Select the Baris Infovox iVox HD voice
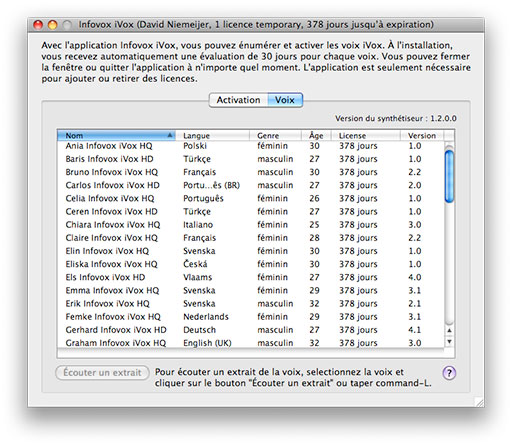The height and width of the screenshot is (445, 512). point(251,159)
